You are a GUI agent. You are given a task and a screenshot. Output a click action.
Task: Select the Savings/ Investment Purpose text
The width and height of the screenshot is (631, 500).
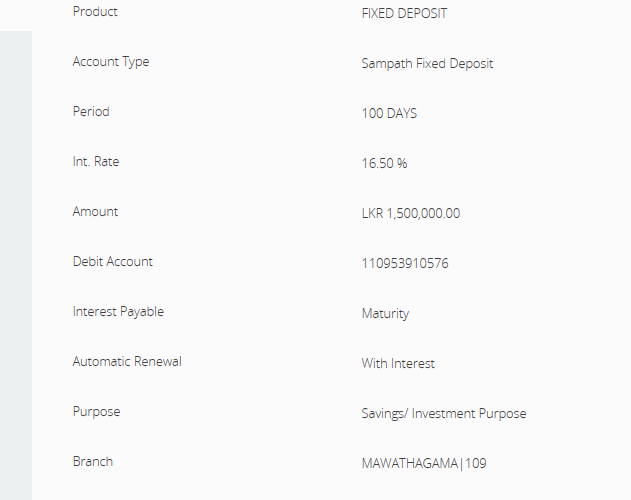click(443, 414)
